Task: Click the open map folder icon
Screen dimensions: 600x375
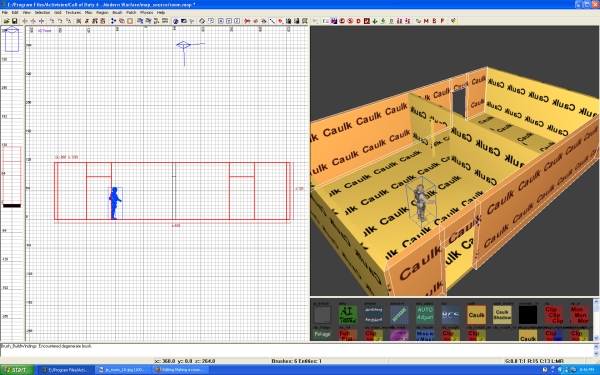Action: click(x=7, y=21)
